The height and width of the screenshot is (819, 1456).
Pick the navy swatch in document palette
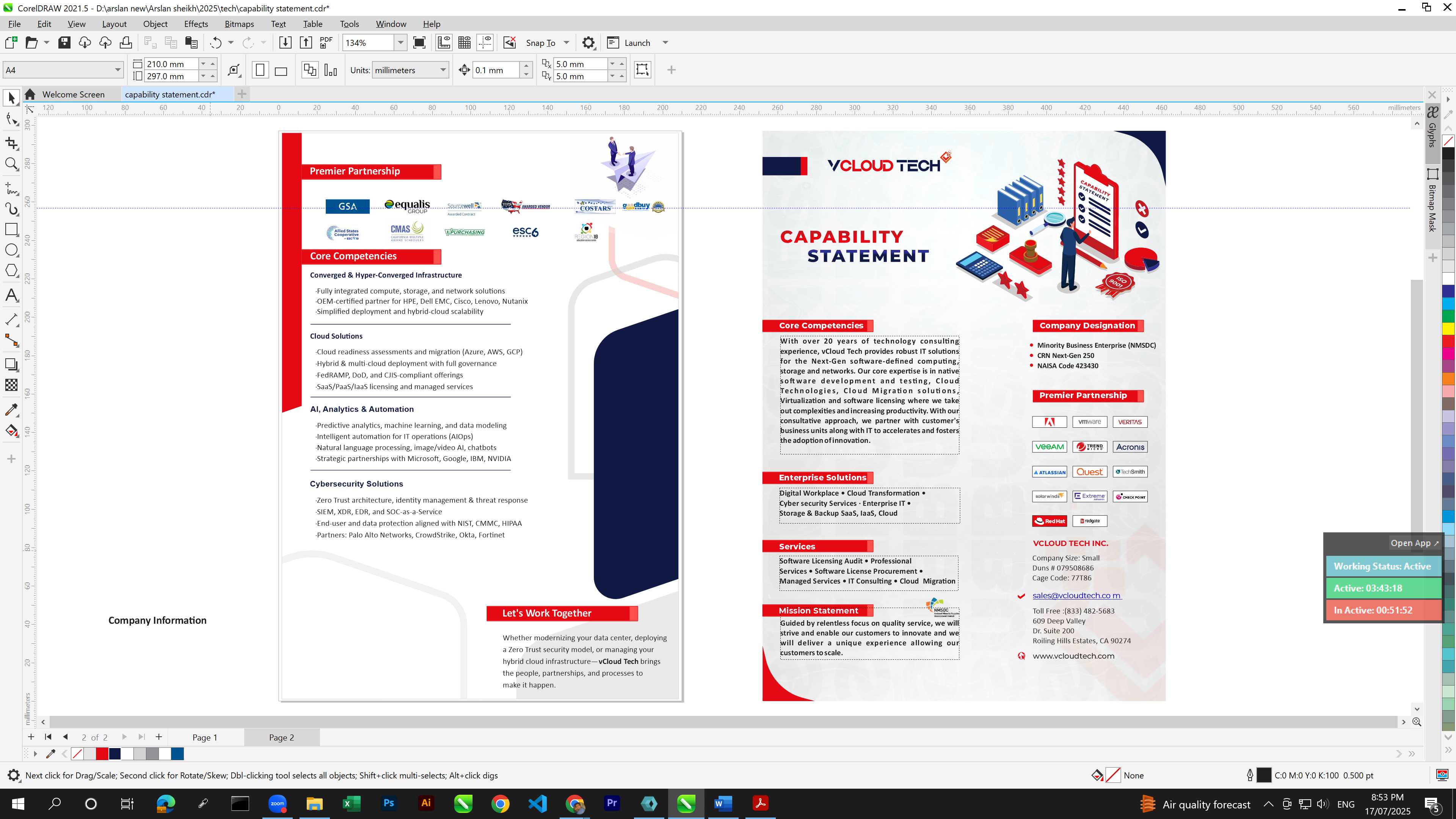[x=115, y=753]
